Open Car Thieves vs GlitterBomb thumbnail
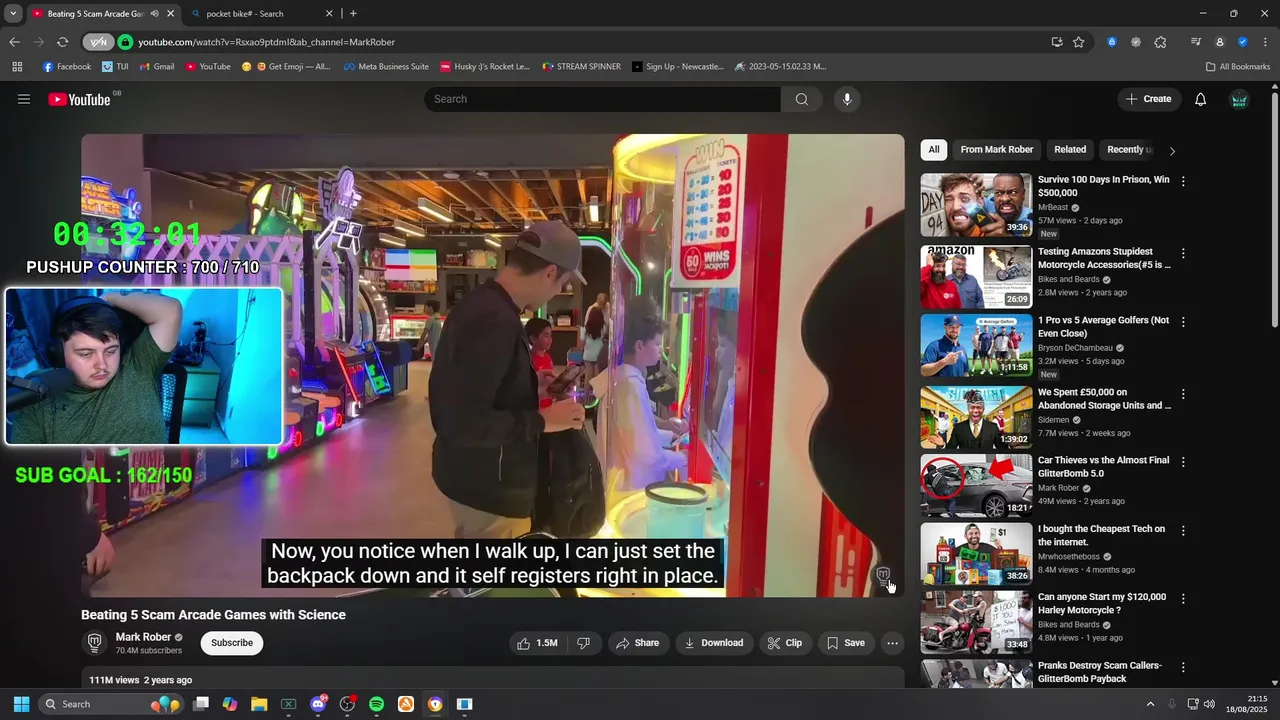1280x720 pixels. coord(976,486)
